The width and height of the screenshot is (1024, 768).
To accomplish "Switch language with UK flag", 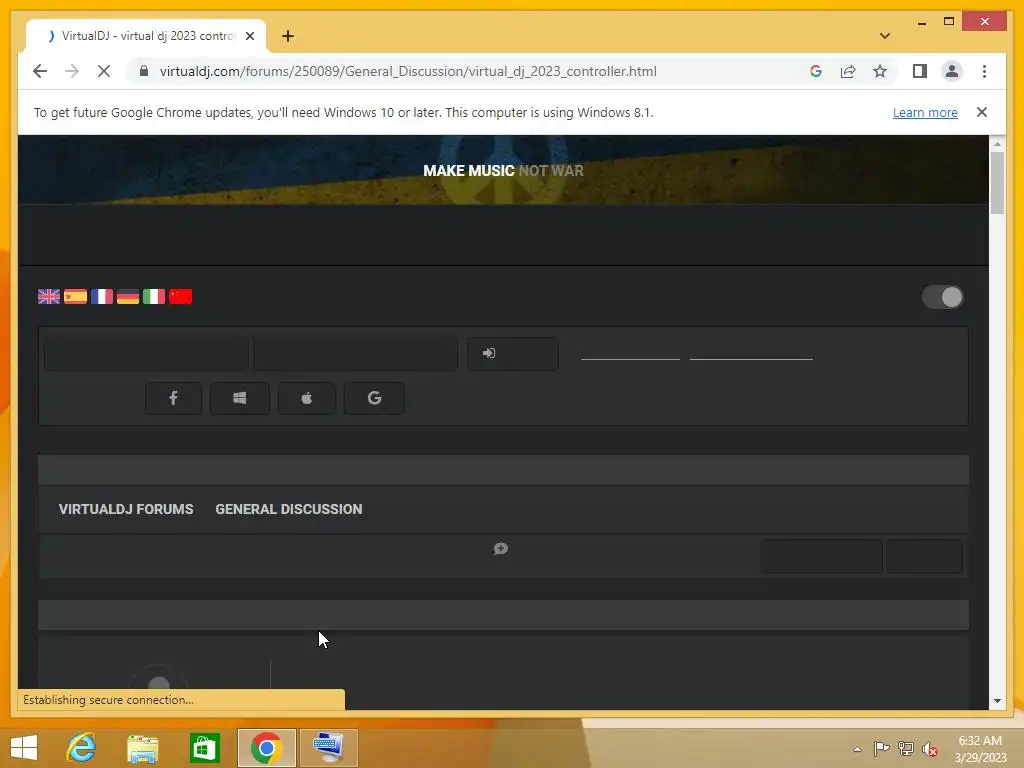I will tap(49, 296).
